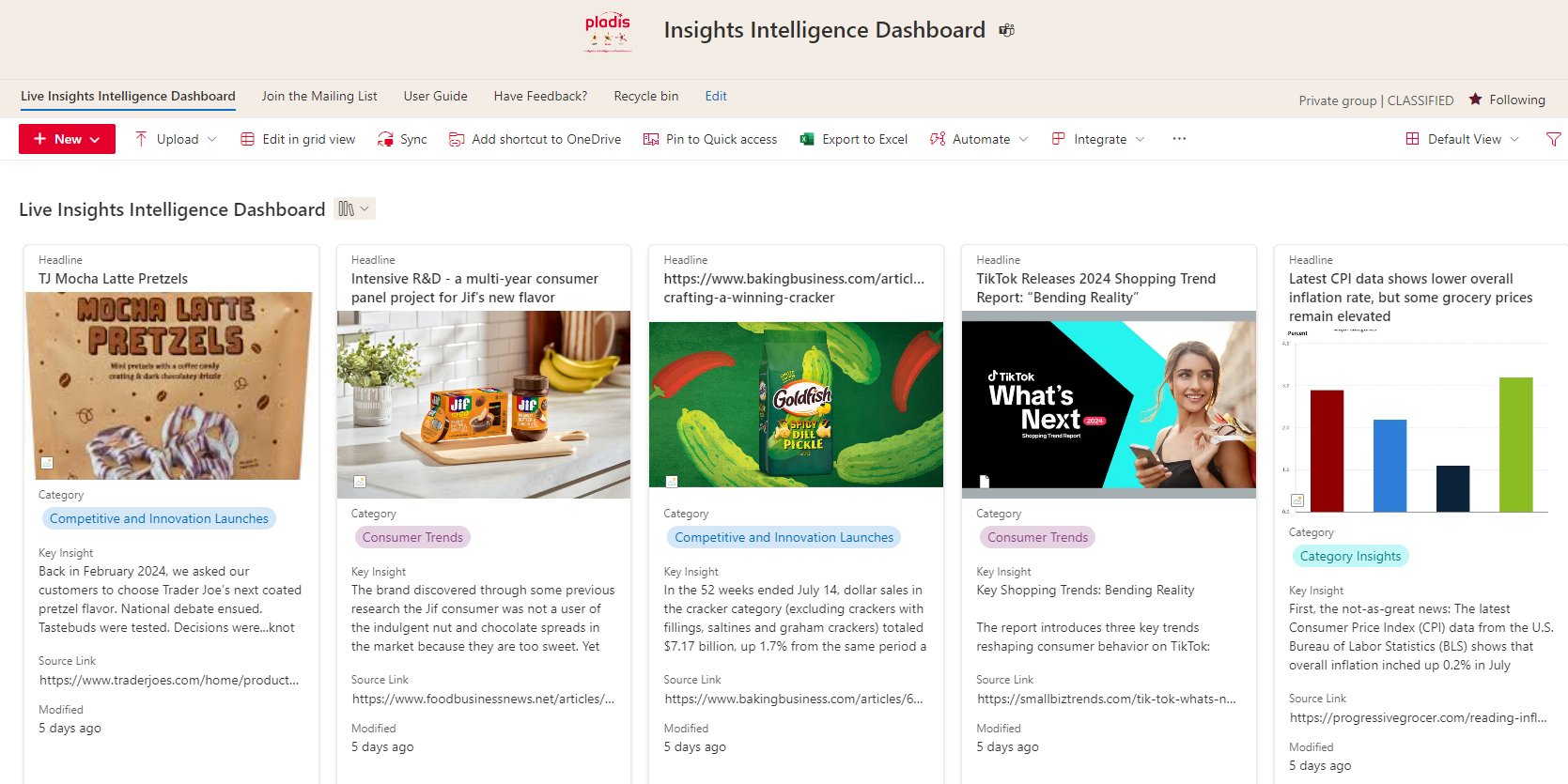This screenshot has width=1568, height=784.
Task: Click the Category Insights tag
Action: [1350, 556]
